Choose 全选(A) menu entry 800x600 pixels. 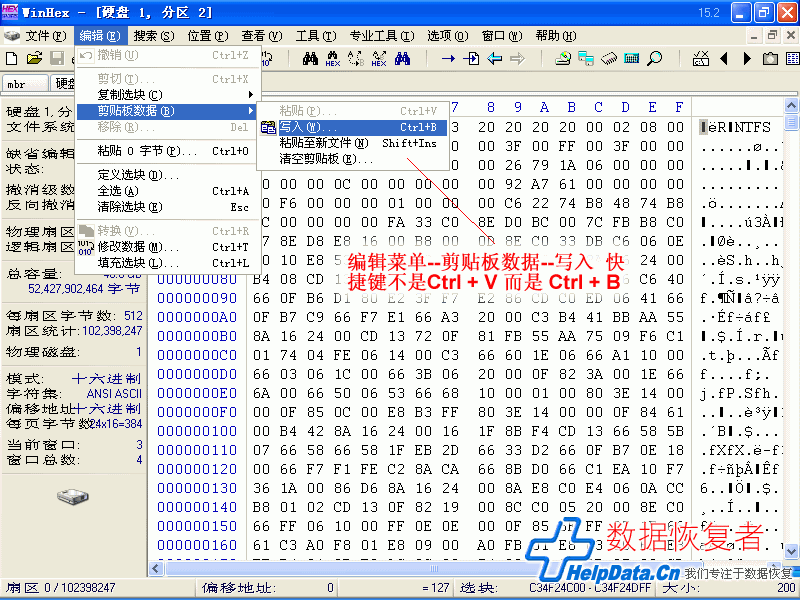(167, 191)
